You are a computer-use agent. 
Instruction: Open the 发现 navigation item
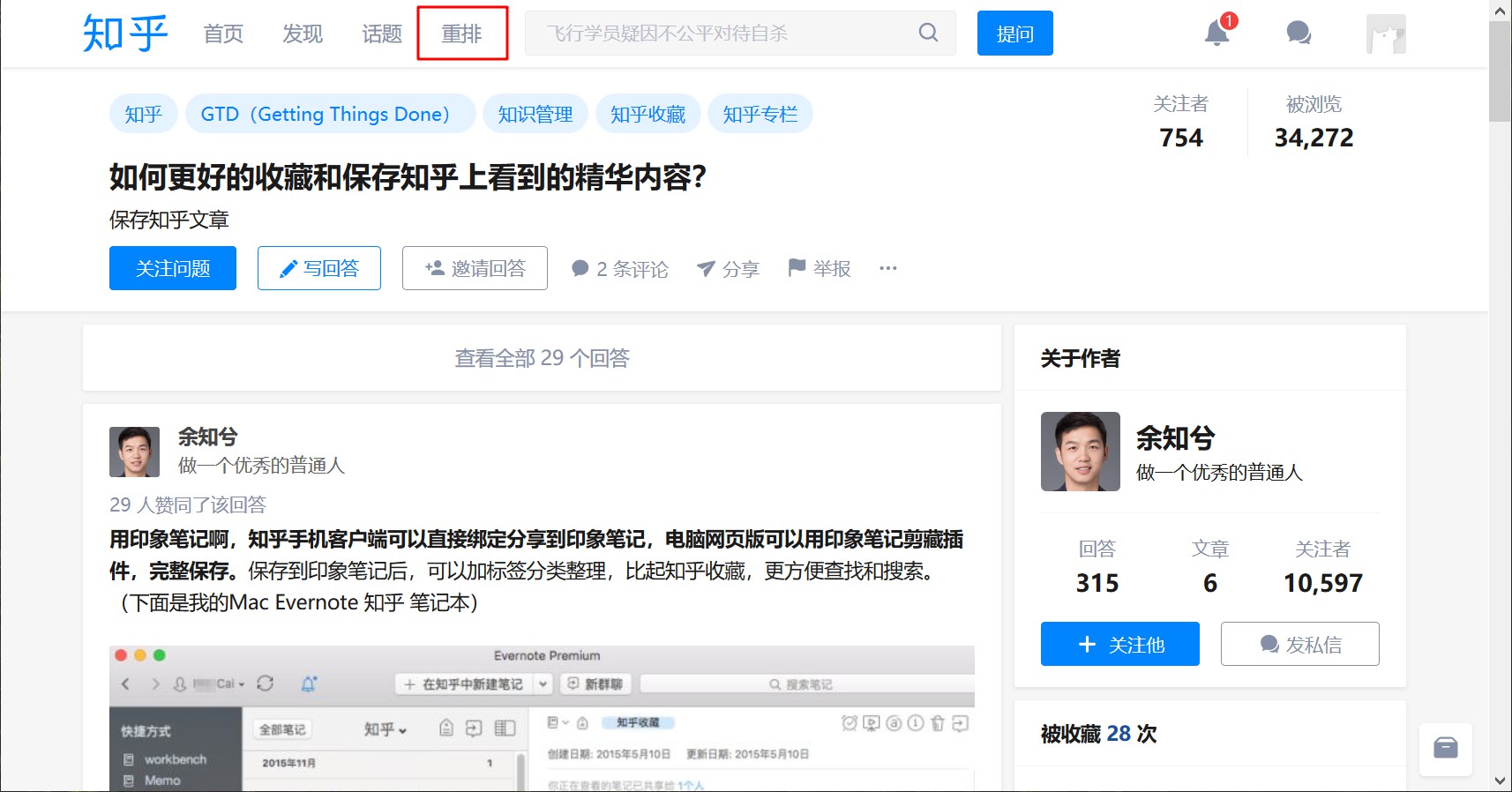click(x=303, y=34)
